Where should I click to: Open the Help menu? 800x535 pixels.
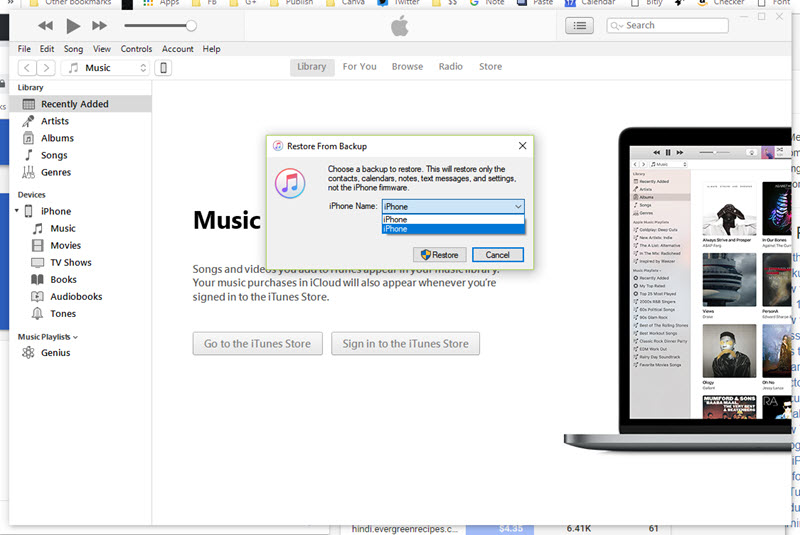pyautogui.click(x=211, y=49)
